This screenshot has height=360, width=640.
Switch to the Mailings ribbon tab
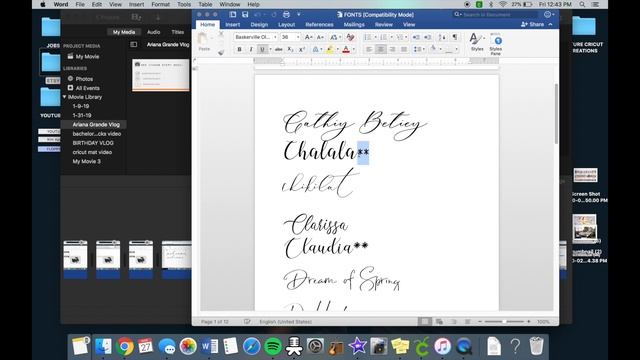click(x=354, y=24)
